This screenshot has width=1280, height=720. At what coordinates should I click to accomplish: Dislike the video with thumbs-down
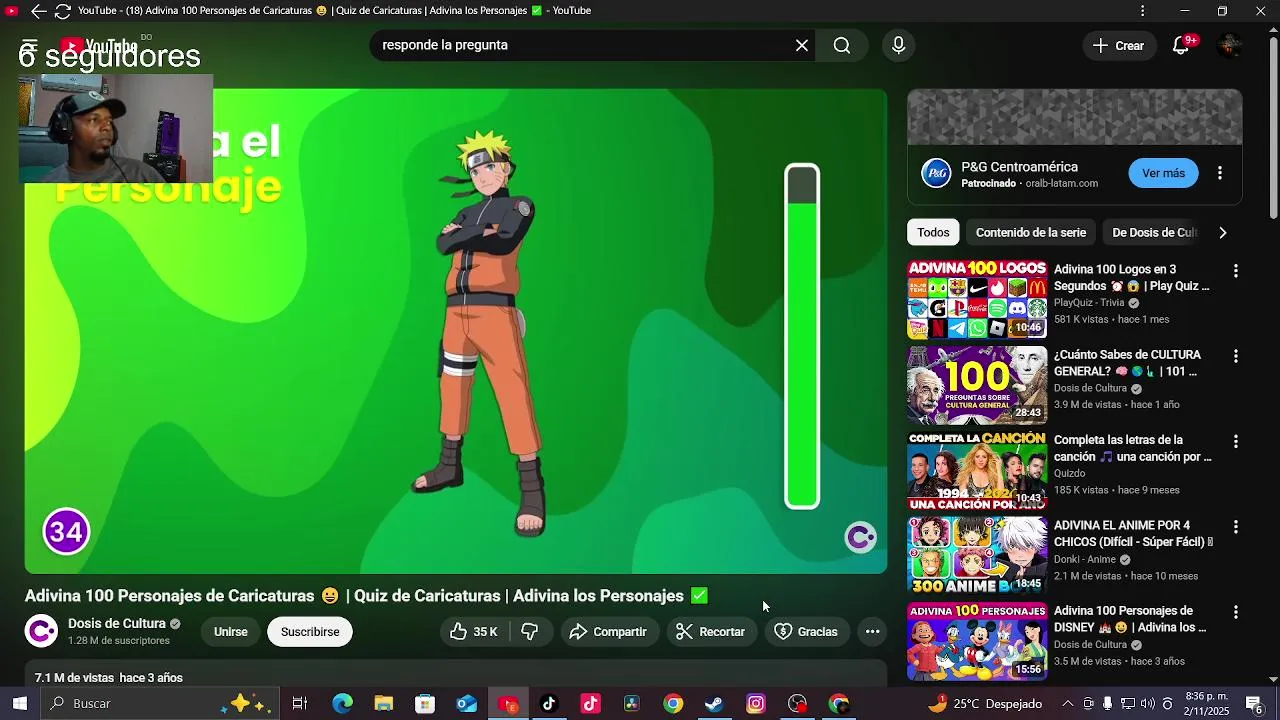click(531, 632)
